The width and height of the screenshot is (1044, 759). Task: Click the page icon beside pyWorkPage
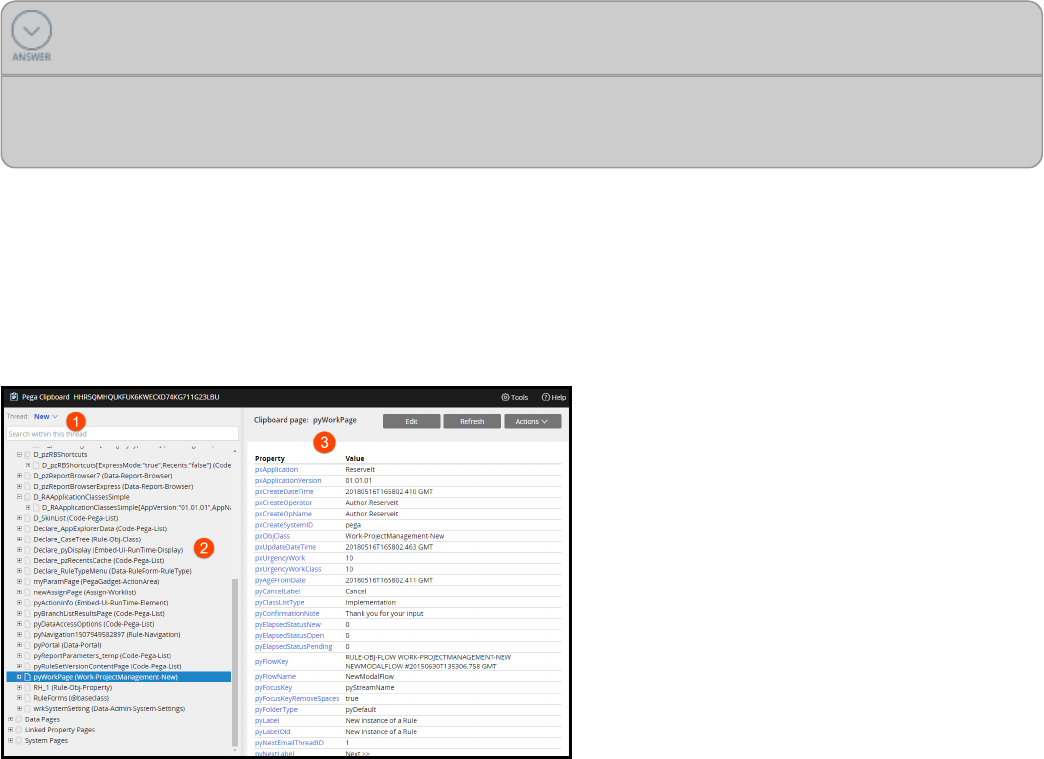tap(28, 677)
